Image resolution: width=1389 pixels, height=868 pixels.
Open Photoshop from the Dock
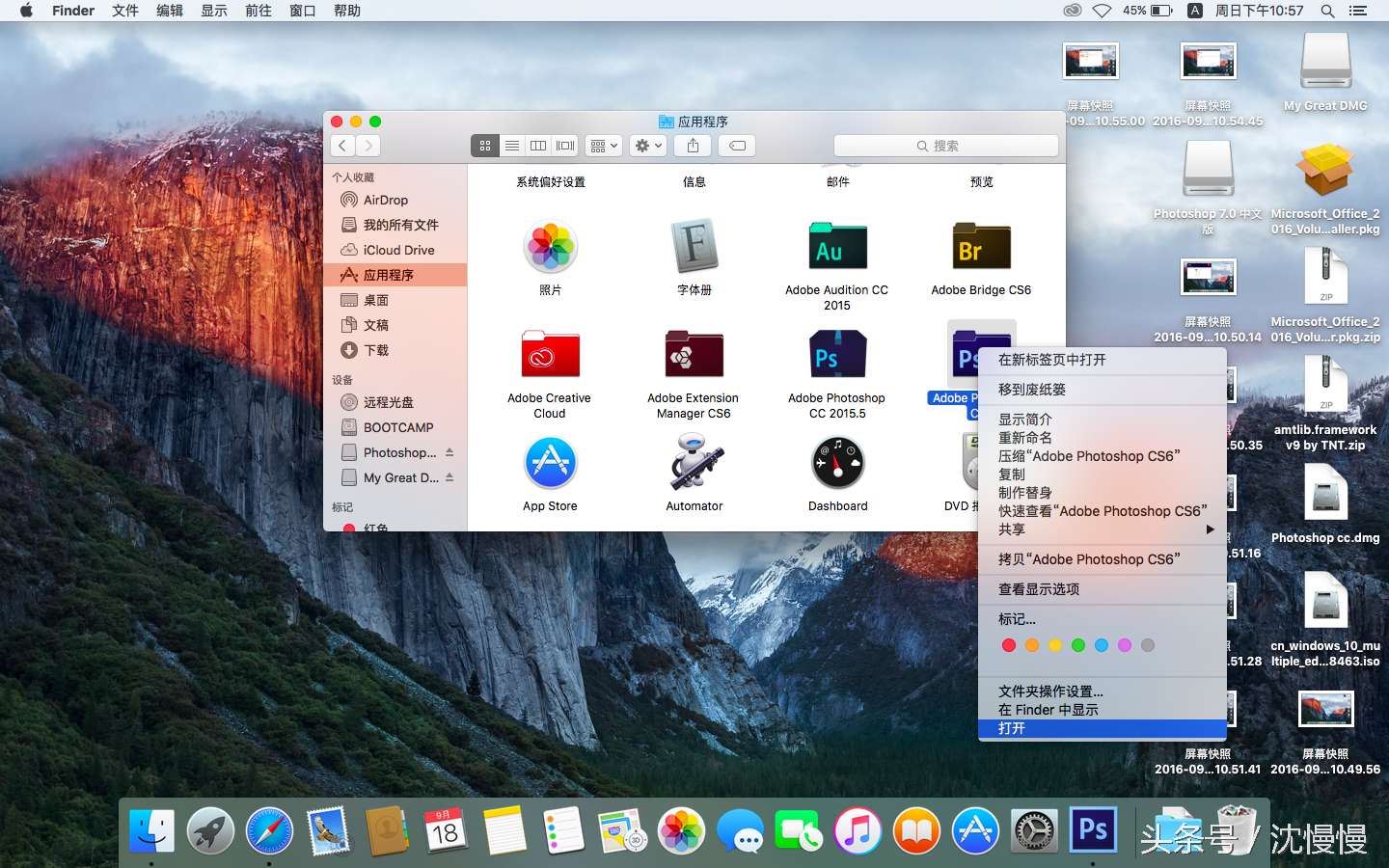1093,830
